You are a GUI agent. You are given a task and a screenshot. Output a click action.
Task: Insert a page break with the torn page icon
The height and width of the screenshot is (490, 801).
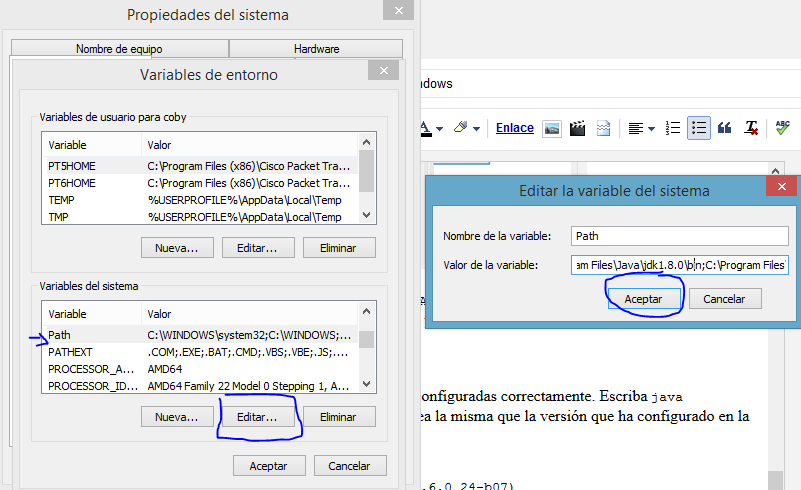[x=603, y=128]
